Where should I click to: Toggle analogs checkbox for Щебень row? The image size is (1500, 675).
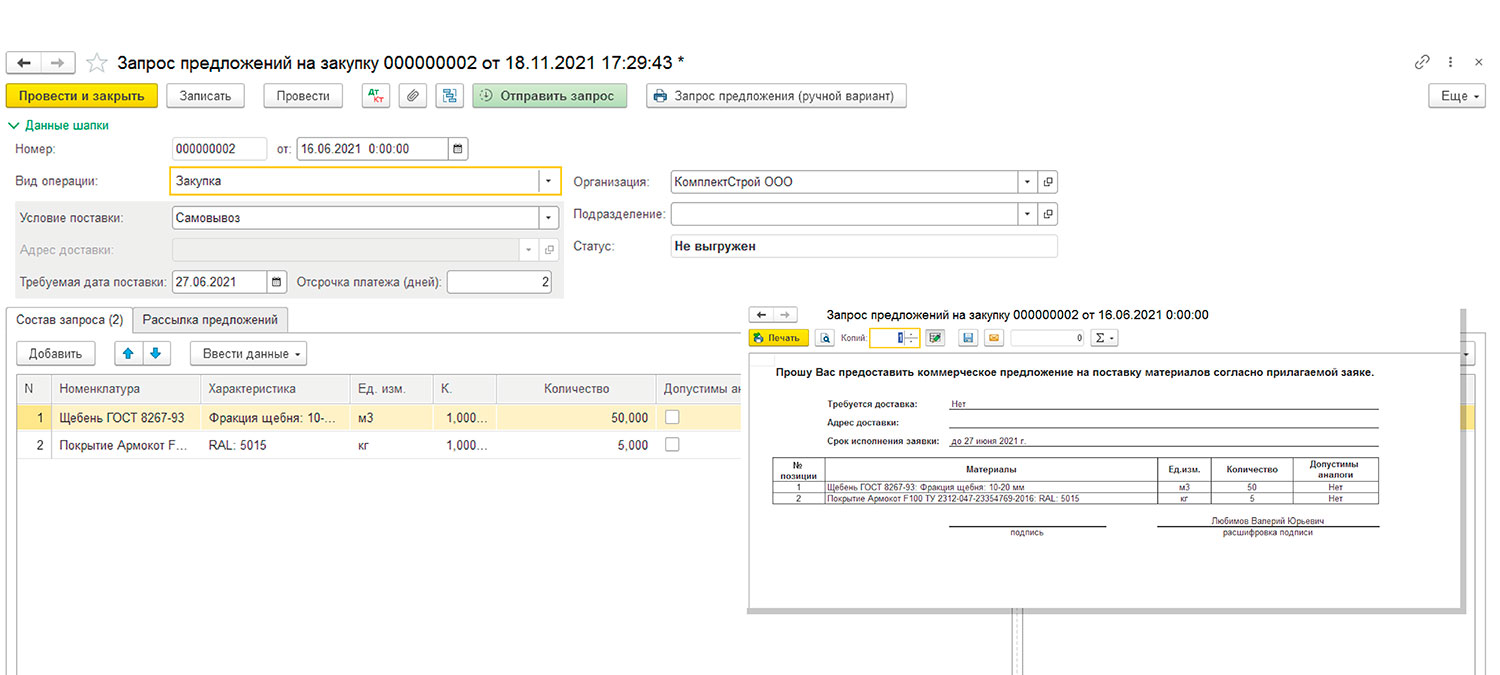[x=672, y=417]
